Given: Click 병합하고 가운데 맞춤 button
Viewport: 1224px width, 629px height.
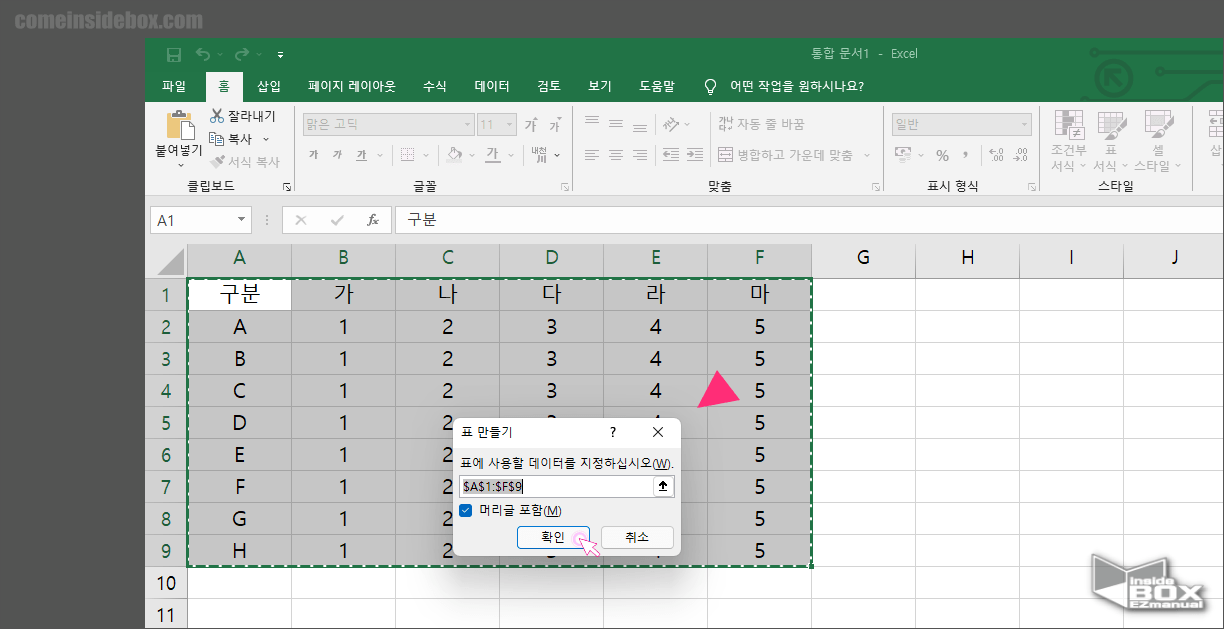Looking at the screenshot, I should [x=786, y=155].
